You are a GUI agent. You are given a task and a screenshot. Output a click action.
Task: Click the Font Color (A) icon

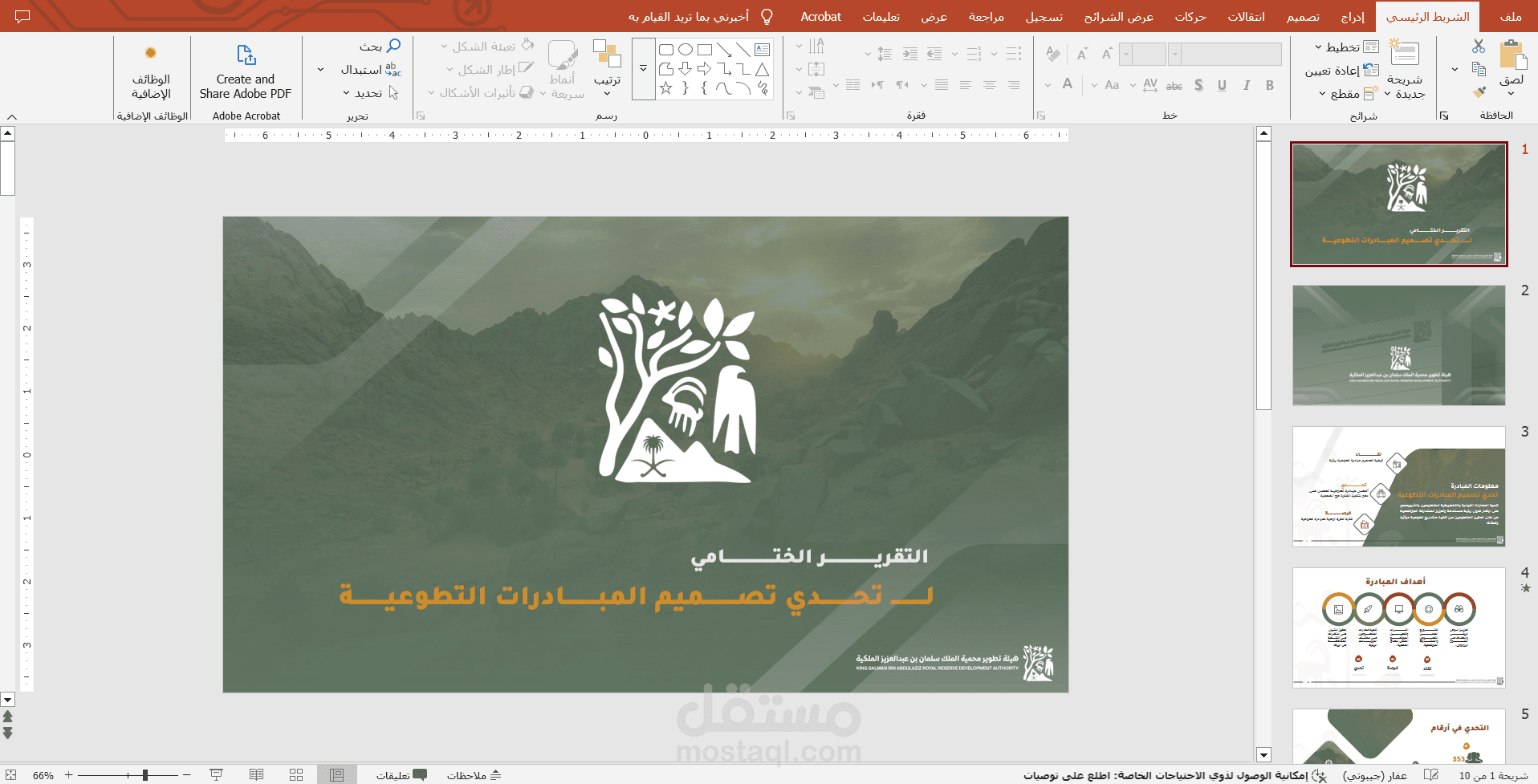[x=1068, y=84]
